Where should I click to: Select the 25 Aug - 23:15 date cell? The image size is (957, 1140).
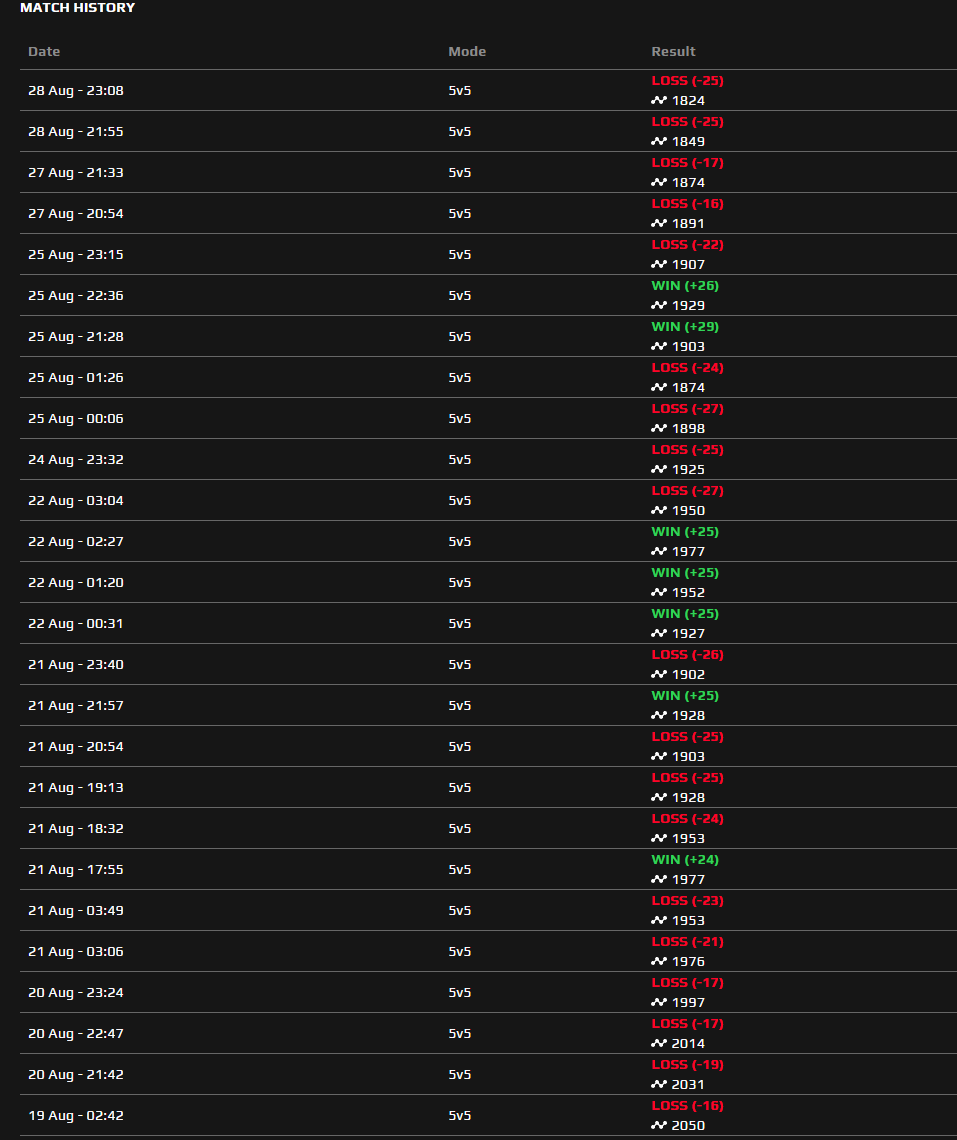click(76, 254)
